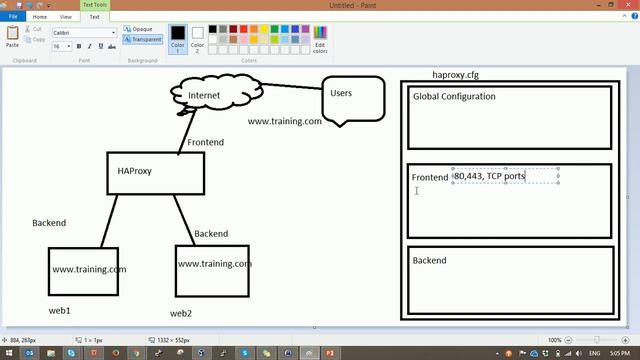The width and height of the screenshot is (640, 360).
Task: Click the 5:05 PM taskbar clock
Action: click(620, 353)
